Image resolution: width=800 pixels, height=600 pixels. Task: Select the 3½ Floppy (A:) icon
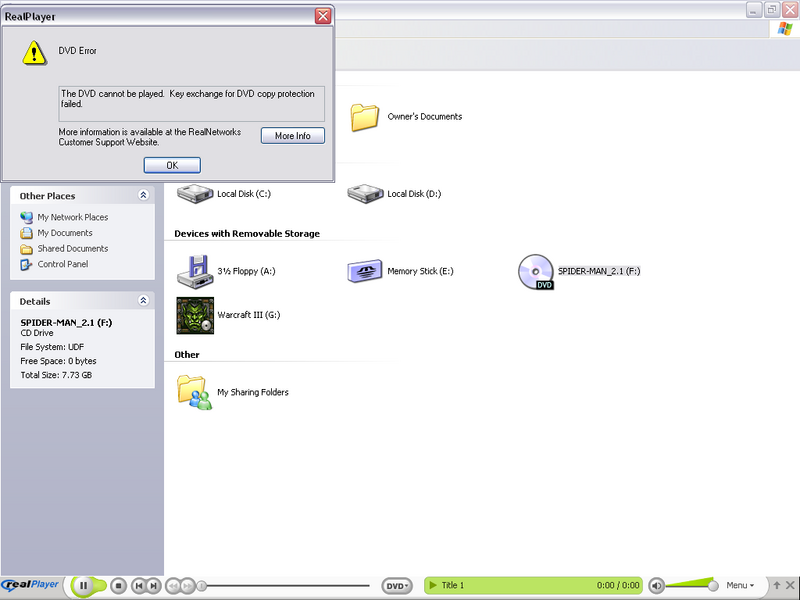(x=195, y=271)
